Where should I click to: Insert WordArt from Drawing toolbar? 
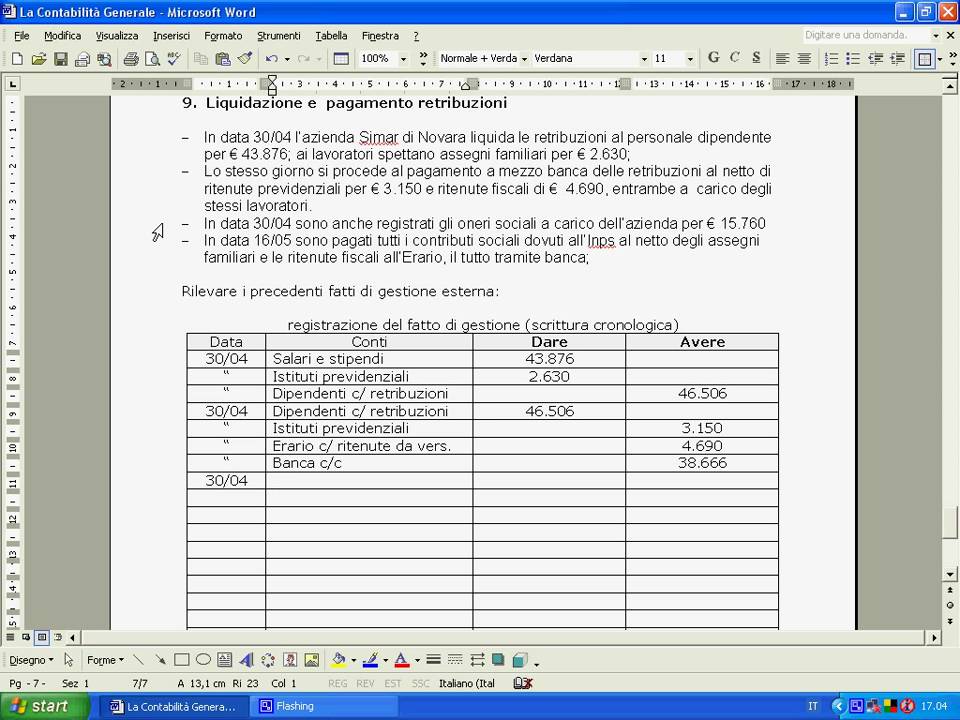coord(246,660)
